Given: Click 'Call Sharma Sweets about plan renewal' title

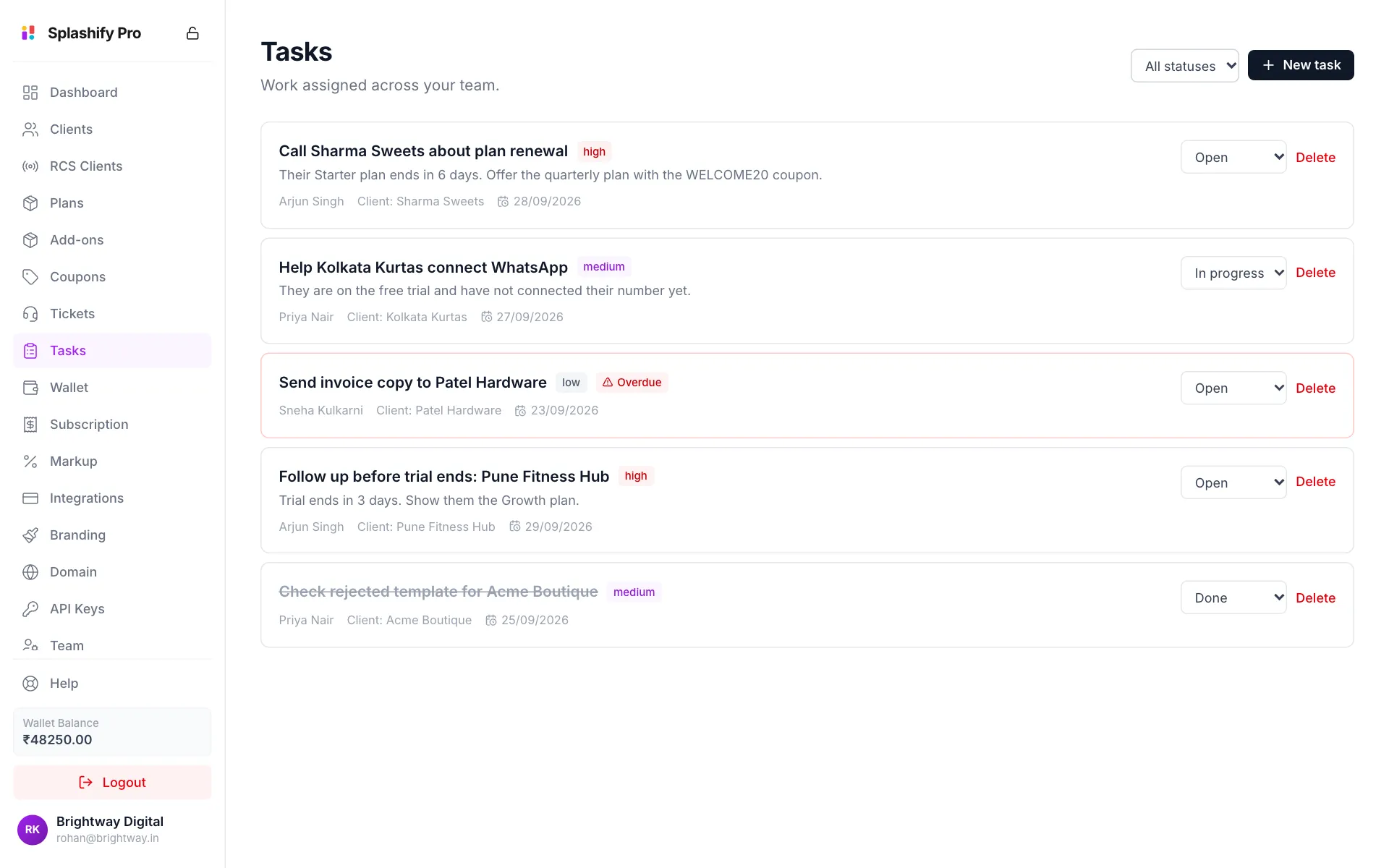Looking at the screenshot, I should (x=423, y=151).
